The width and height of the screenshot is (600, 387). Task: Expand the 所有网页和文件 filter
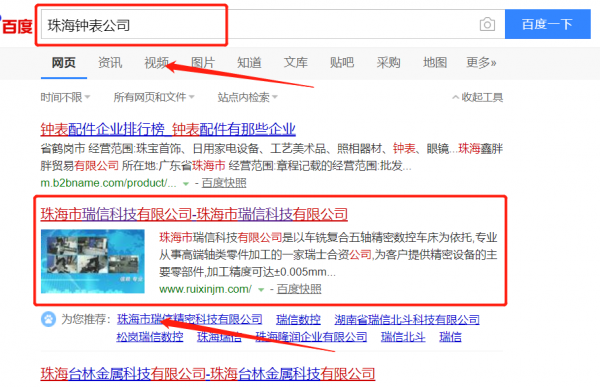(x=154, y=97)
